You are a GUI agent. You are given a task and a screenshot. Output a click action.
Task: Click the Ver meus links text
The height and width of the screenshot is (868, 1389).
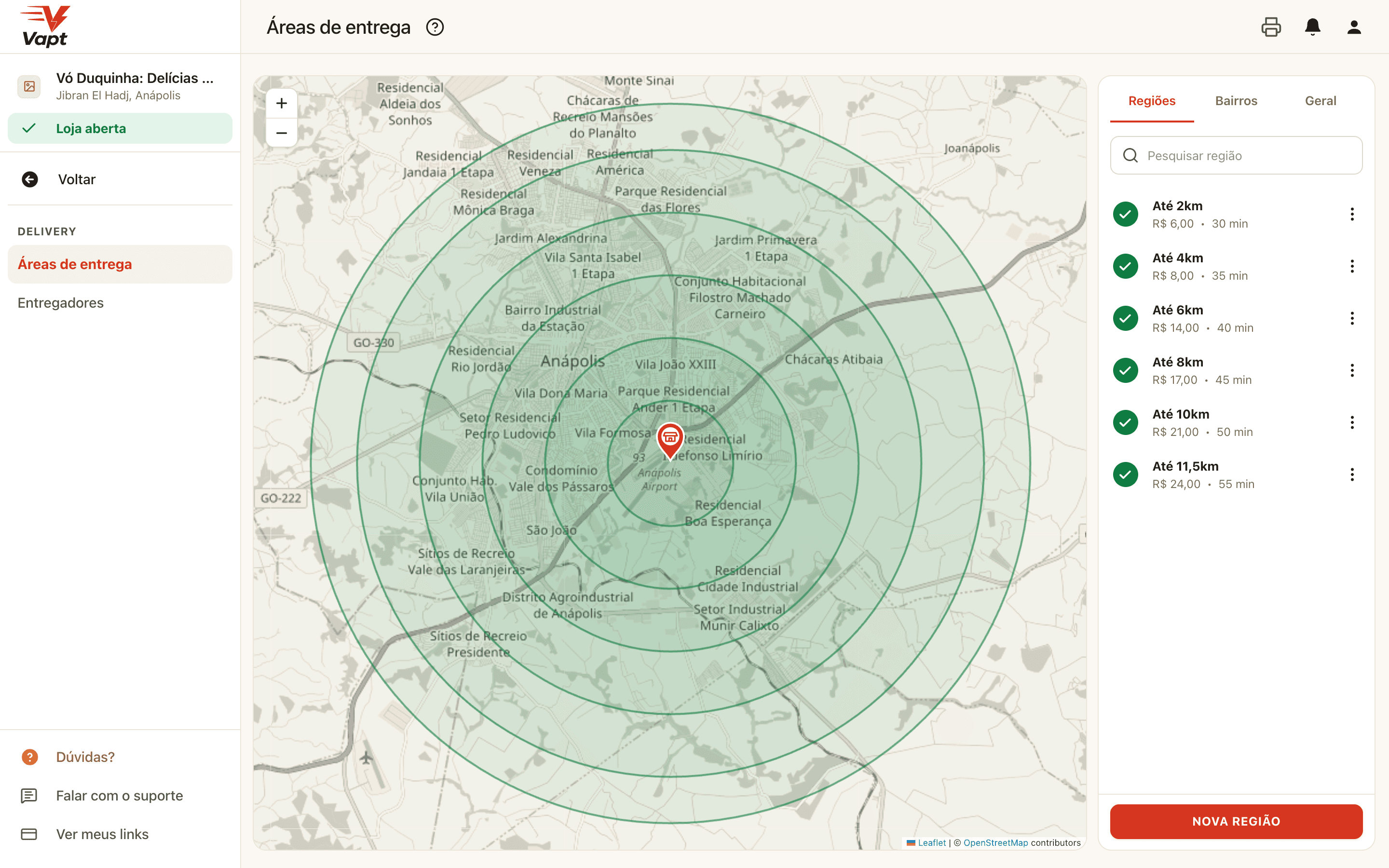coord(102,834)
